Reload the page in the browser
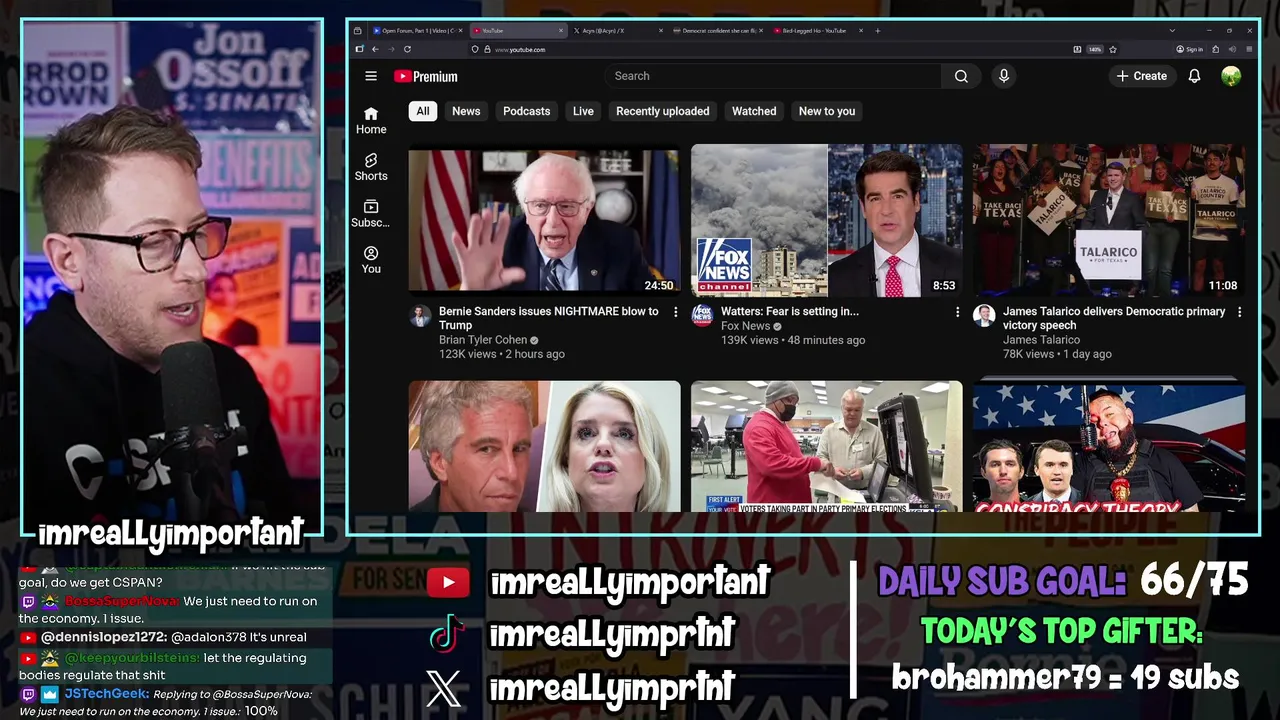Screen dimensions: 1280x720 tap(407, 49)
